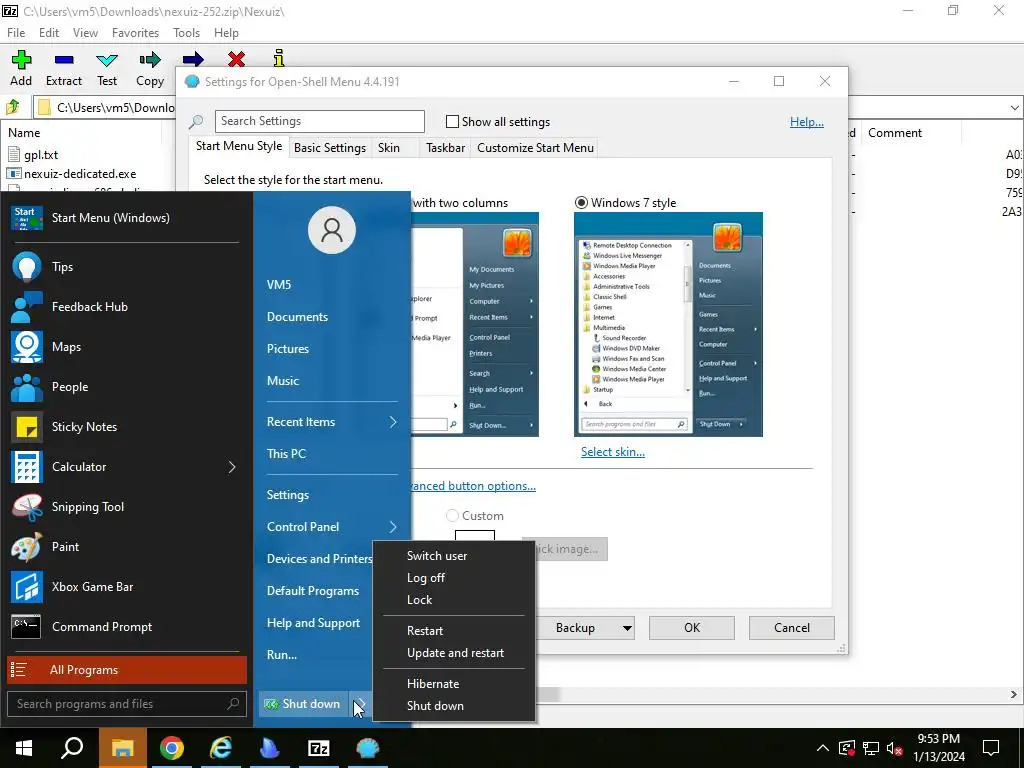
Task: Click the 7-Zip up folder icon
Action: tap(13, 106)
